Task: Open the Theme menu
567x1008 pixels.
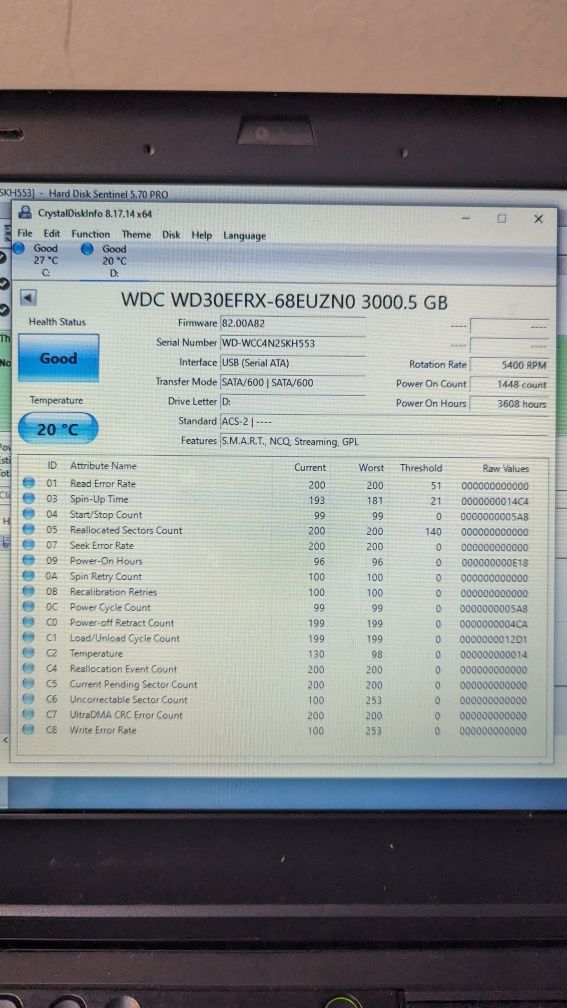Action: pyautogui.click(x=136, y=235)
